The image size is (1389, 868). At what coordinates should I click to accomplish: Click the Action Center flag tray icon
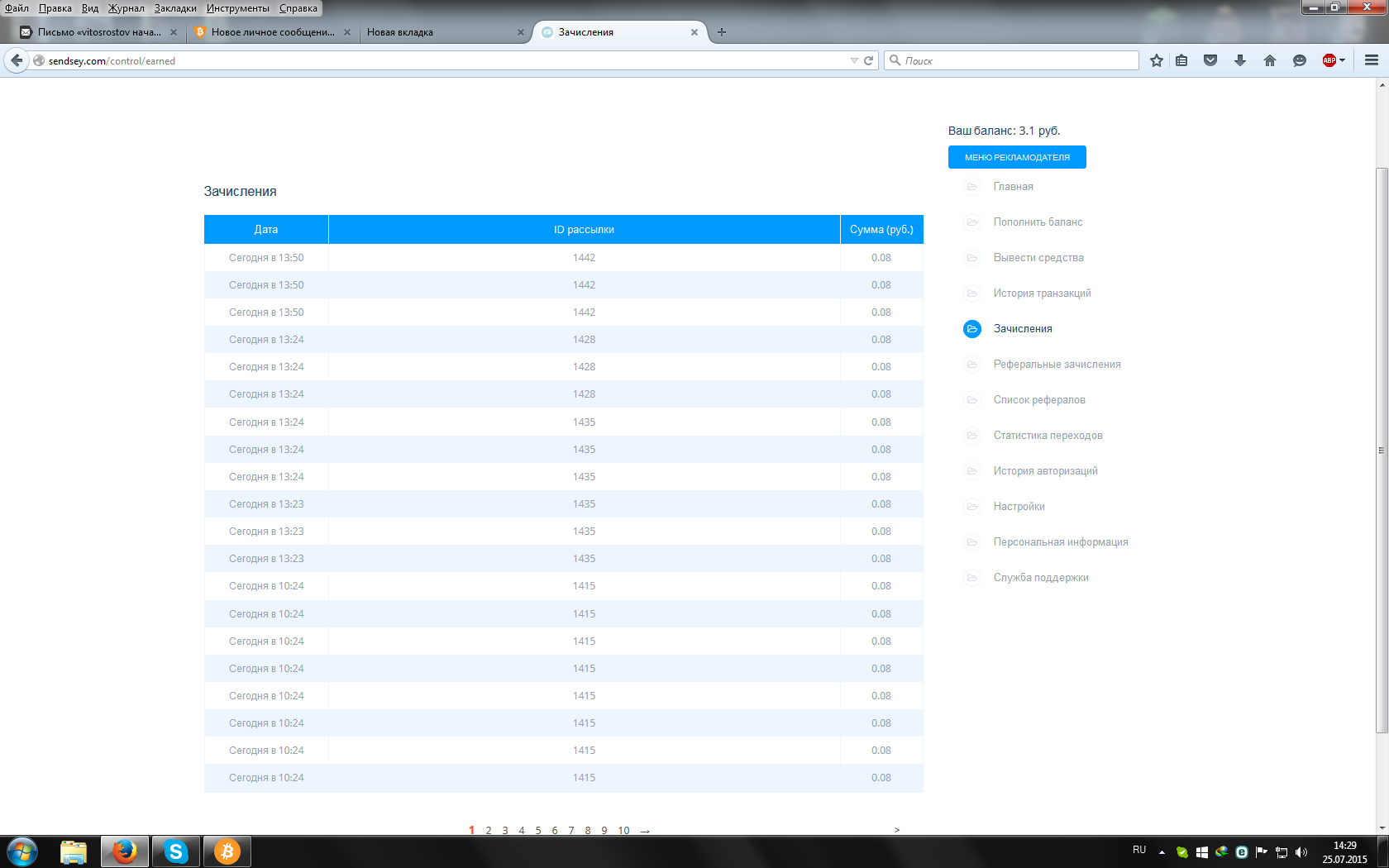click(1262, 852)
